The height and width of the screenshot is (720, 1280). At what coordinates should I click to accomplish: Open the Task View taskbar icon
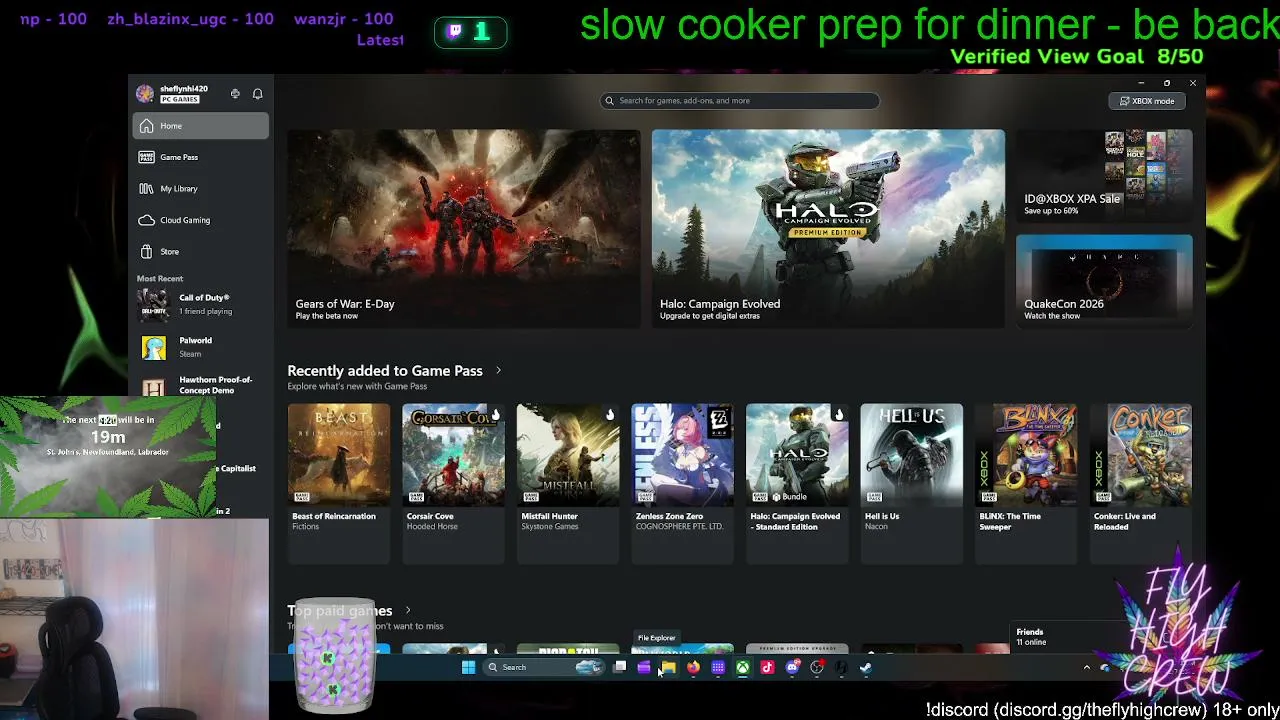point(620,668)
